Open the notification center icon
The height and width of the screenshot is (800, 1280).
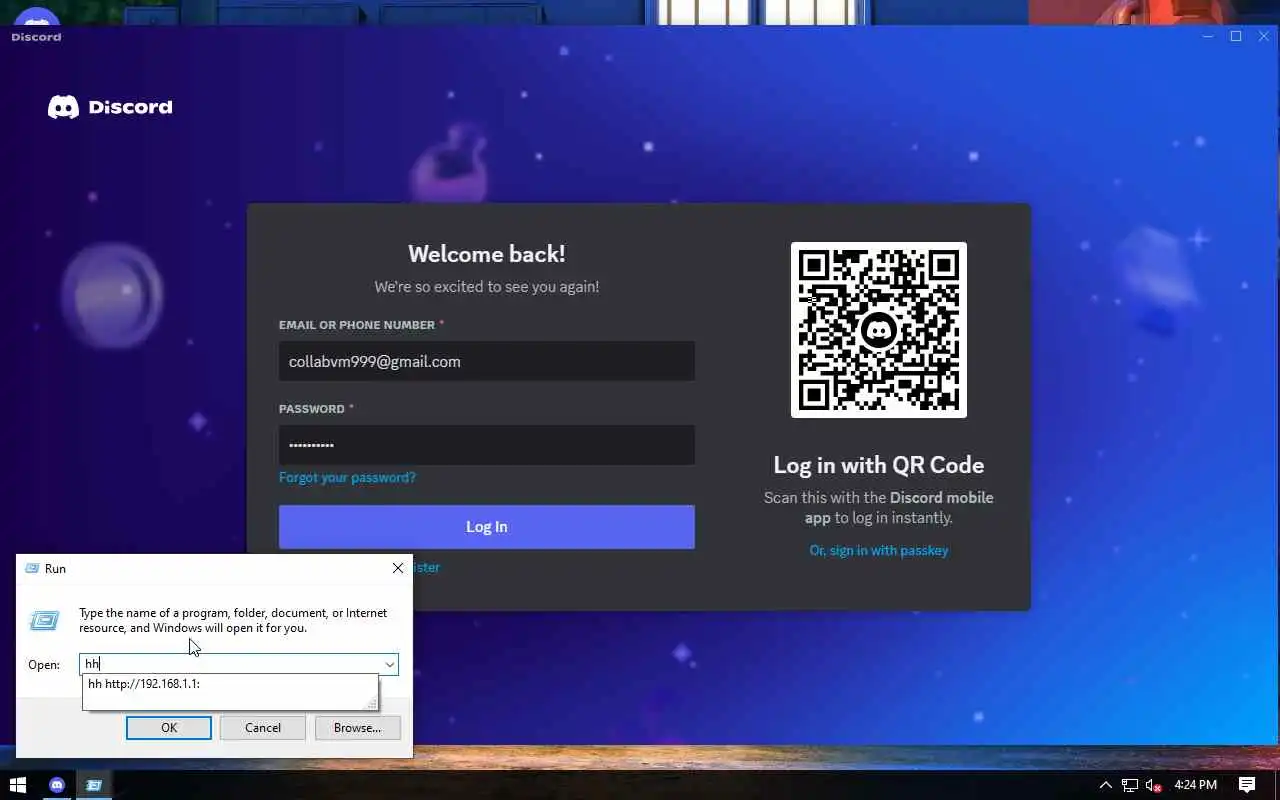click(x=1247, y=785)
